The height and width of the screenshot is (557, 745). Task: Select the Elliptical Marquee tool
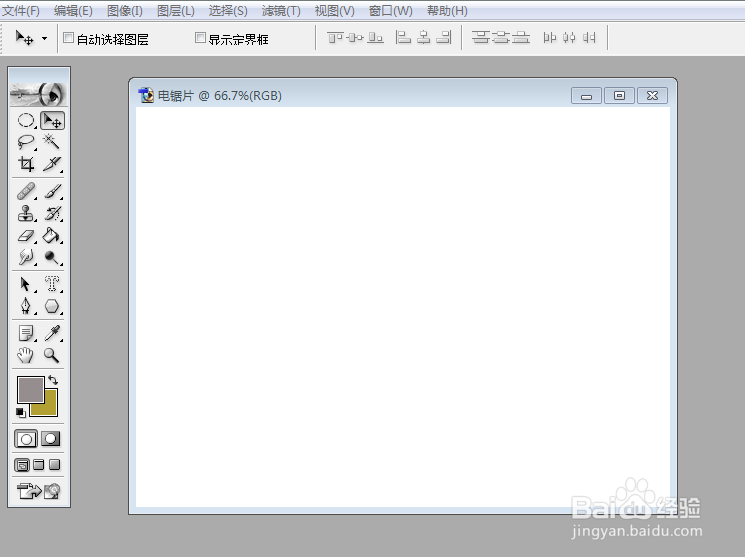point(26,120)
